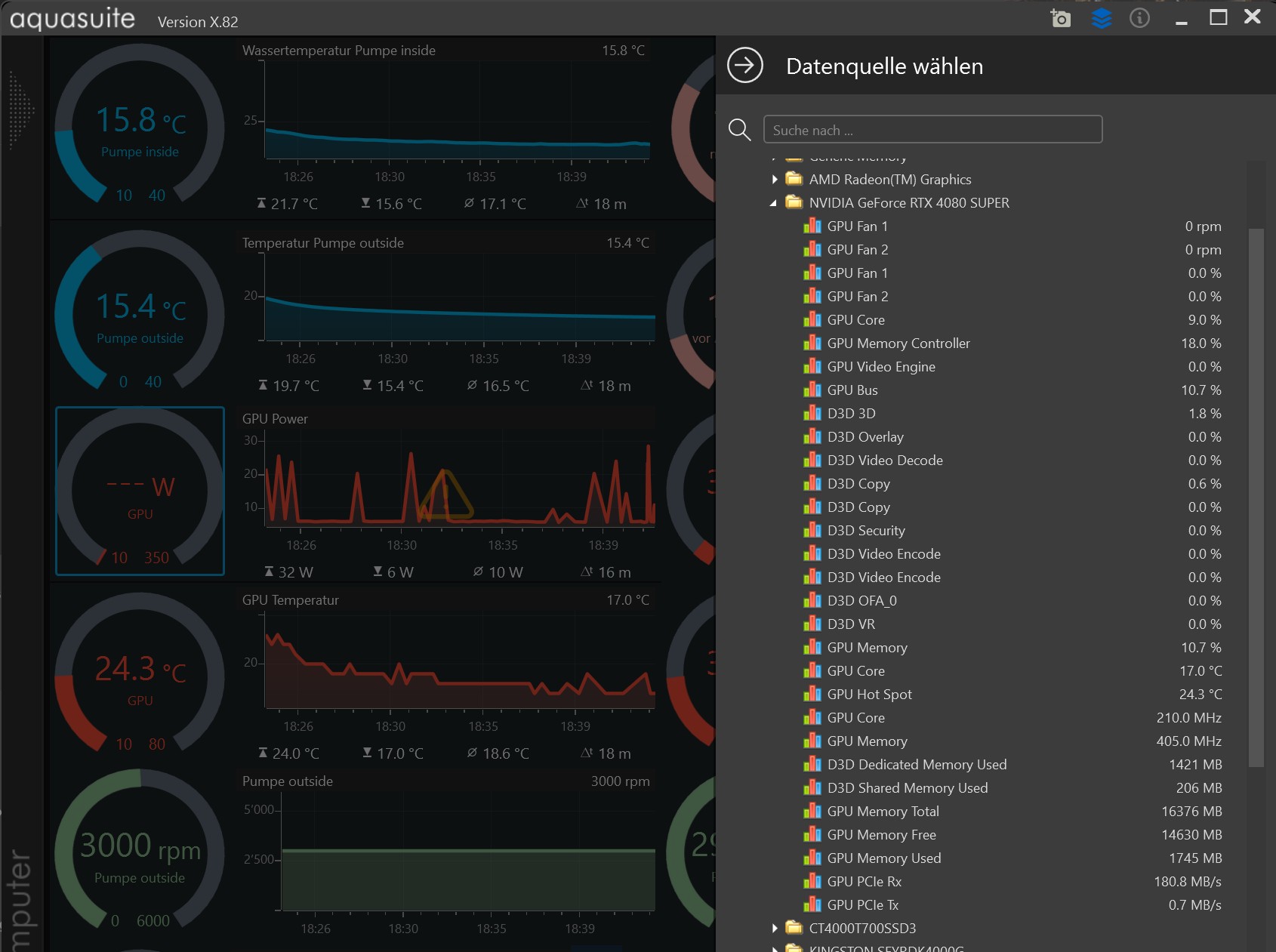1276x952 pixels.
Task: Click the sensor icon beside GPU Hot Spot
Action: pyautogui.click(x=812, y=695)
